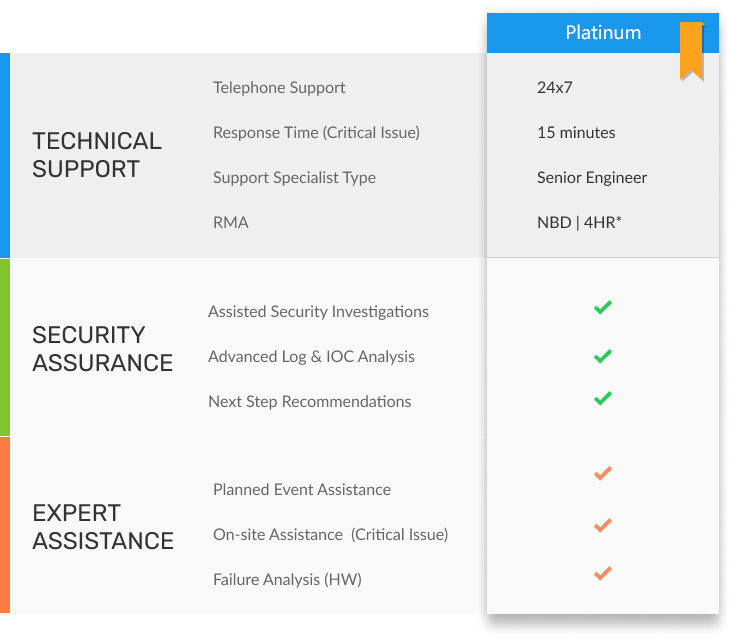
Task: Click the 24x7 telephone support value
Action: [x=554, y=87]
